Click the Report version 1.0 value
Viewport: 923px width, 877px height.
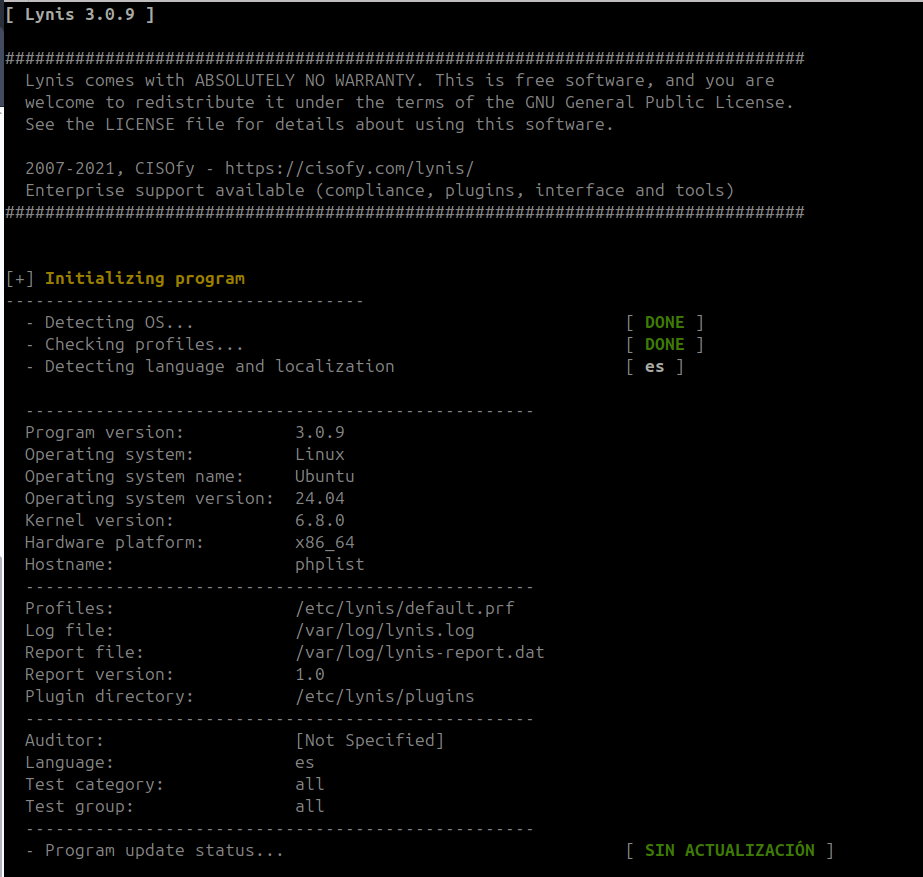pyautogui.click(x=309, y=675)
